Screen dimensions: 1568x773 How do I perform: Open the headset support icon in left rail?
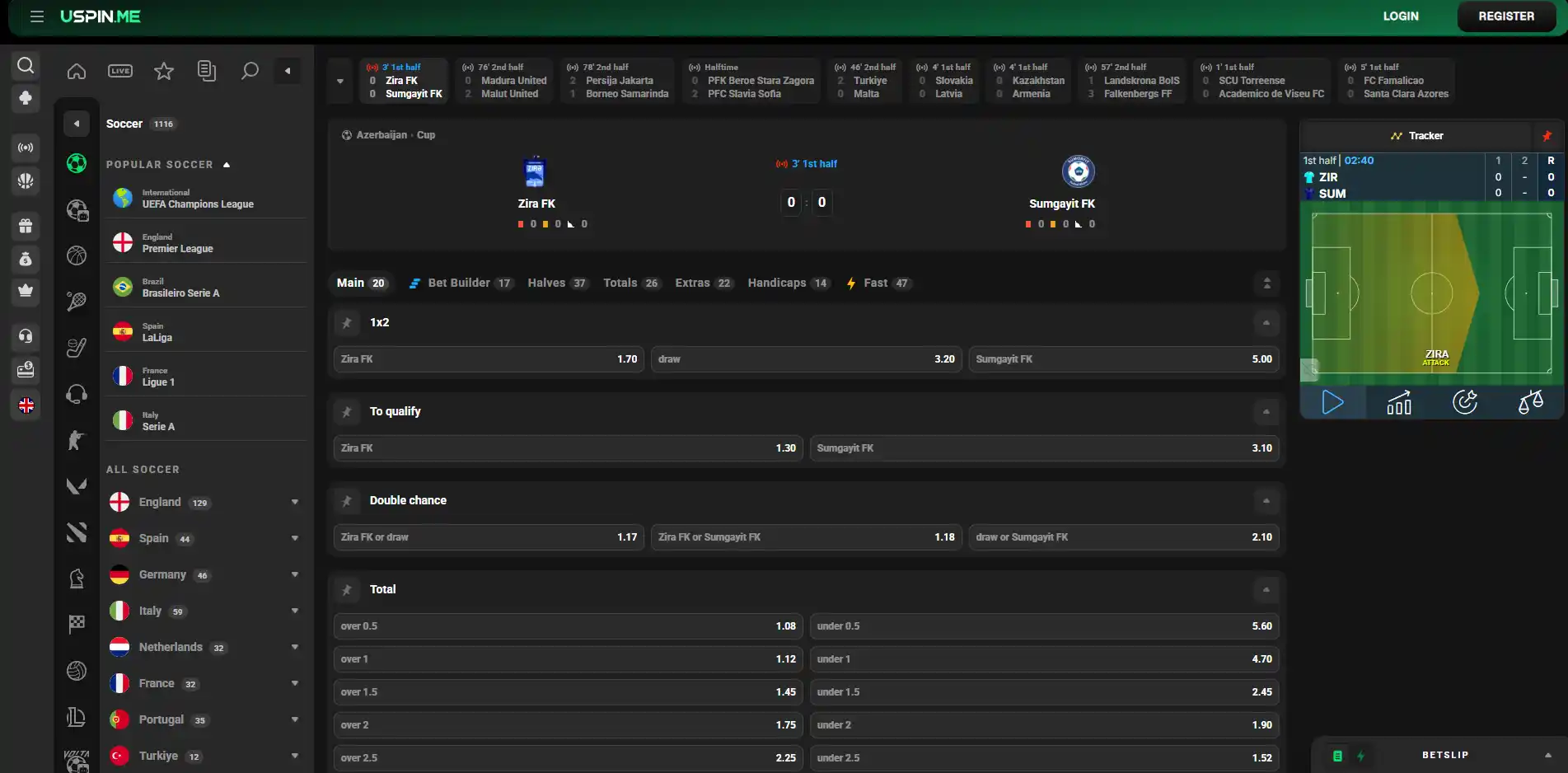[26, 335]
